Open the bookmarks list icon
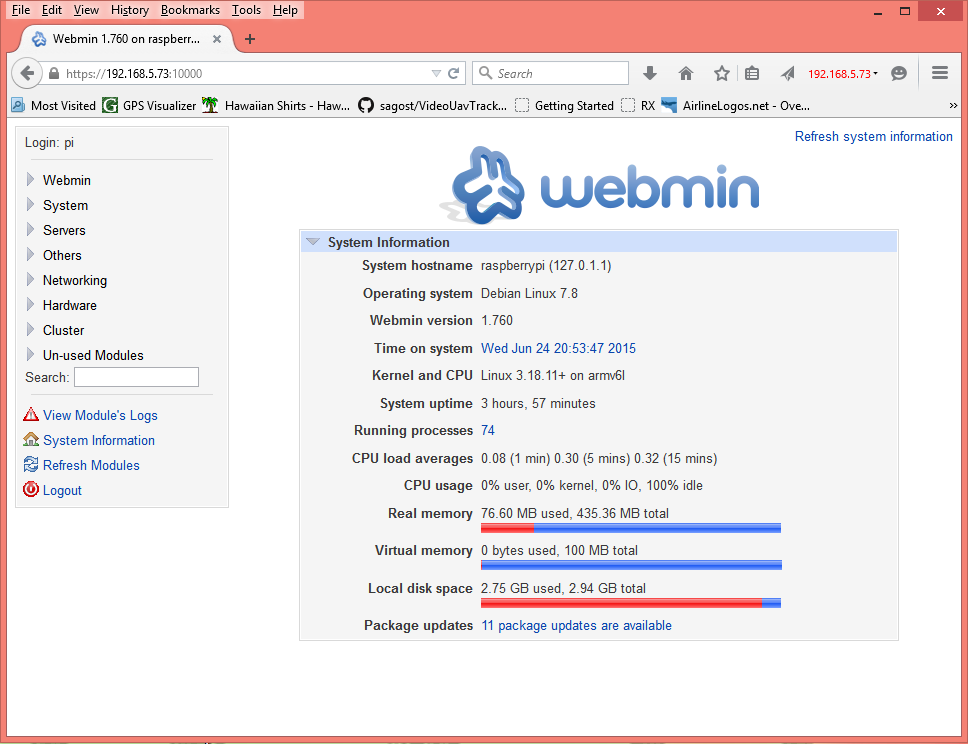968x744 pixels. 751,73
